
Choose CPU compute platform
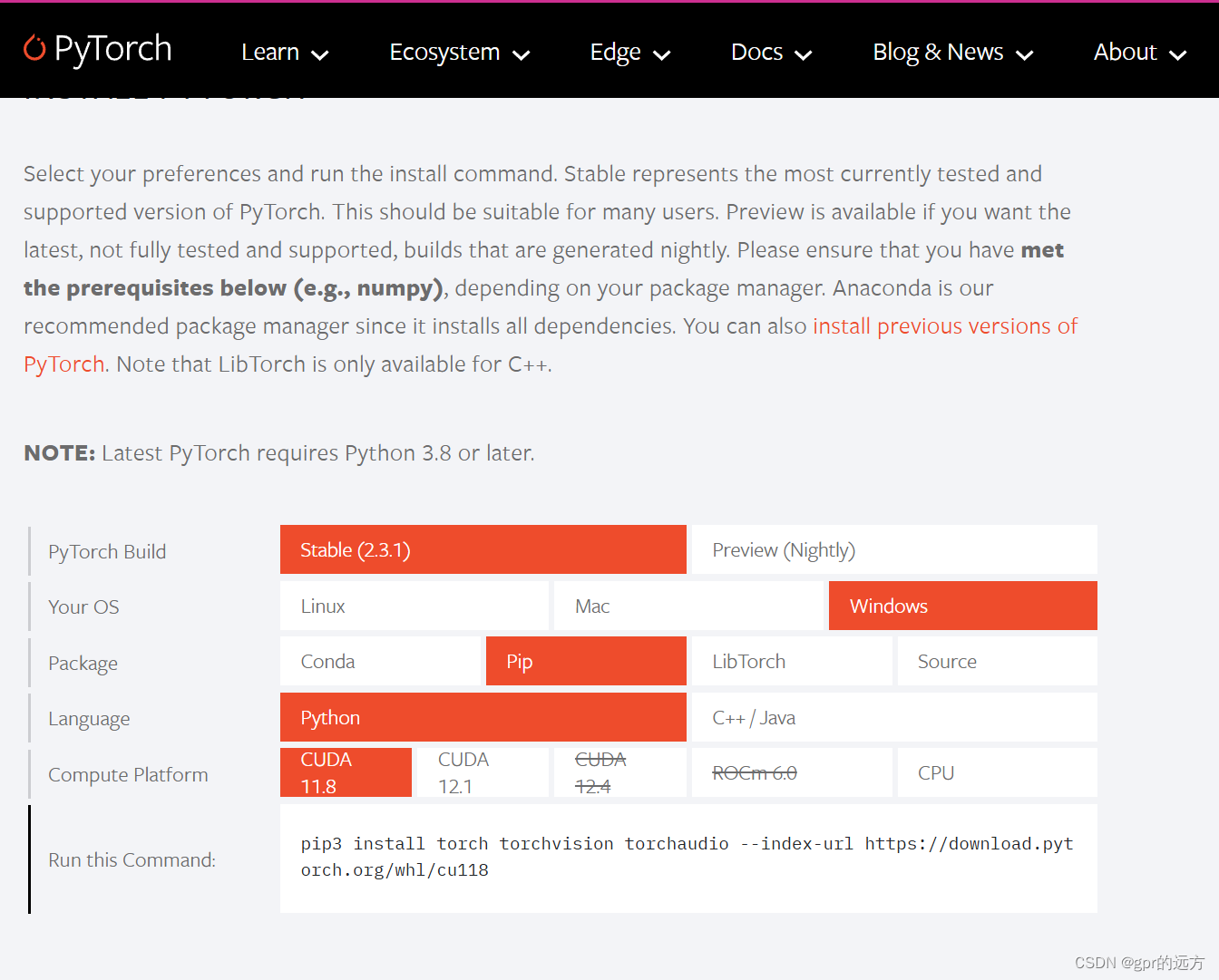[998, 772]
